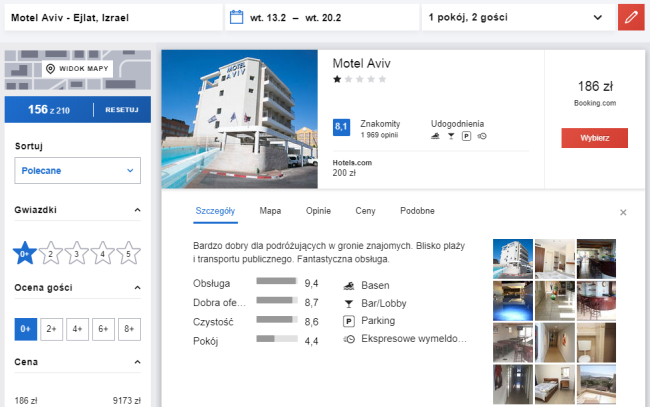The width and height of the screenshot is (650, 407).
Task: Collapse the Gwiazdki filter section
Action: pyautogui.click(x=136, y=211)
